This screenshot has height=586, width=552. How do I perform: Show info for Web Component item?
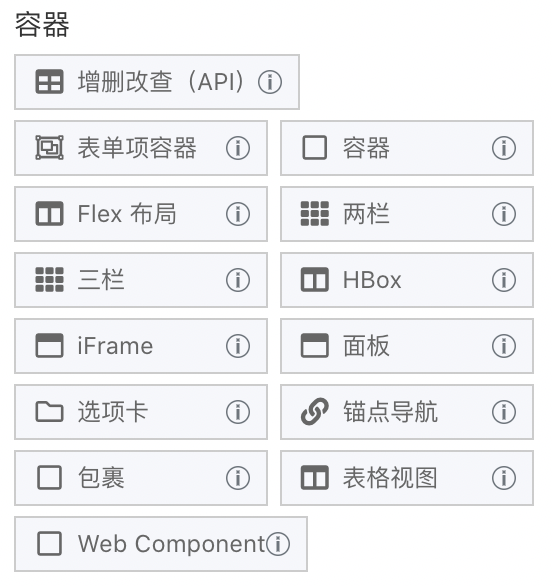[x=278, y=544]
